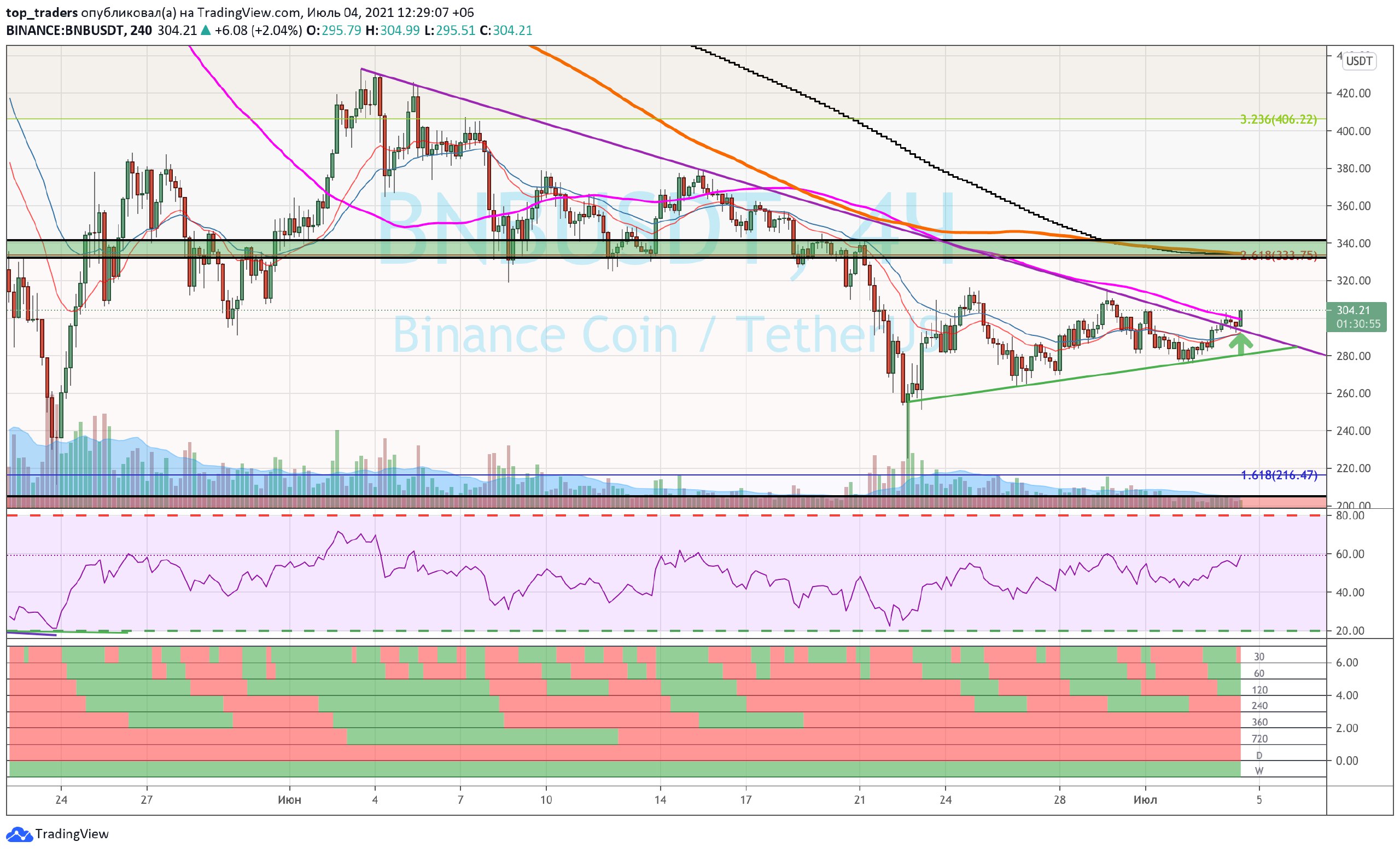This screenshot has width=1400, height=853.
Task: Click the Июл date axis label
Action: tap(1146, 800)
